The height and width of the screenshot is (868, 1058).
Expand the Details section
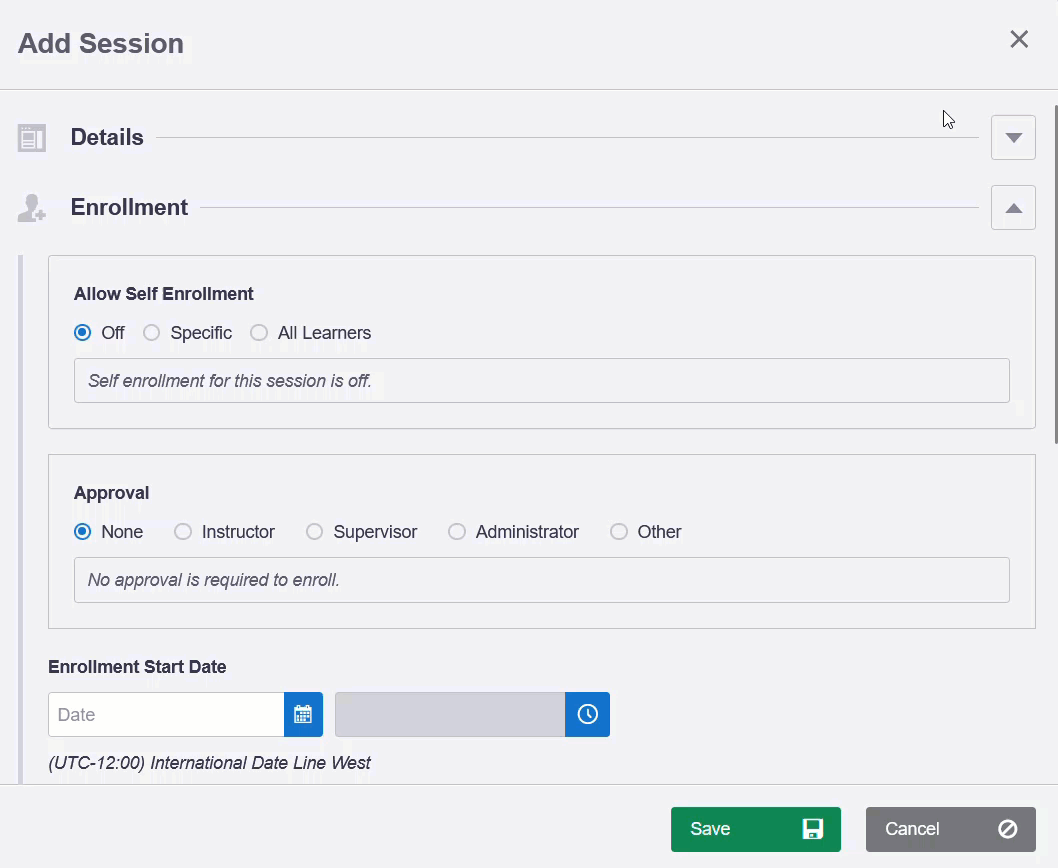tap(1013, 137)
